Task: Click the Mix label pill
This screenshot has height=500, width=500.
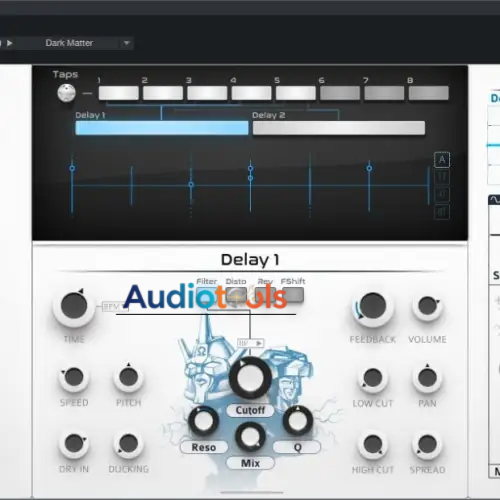Action: [250, 463]
